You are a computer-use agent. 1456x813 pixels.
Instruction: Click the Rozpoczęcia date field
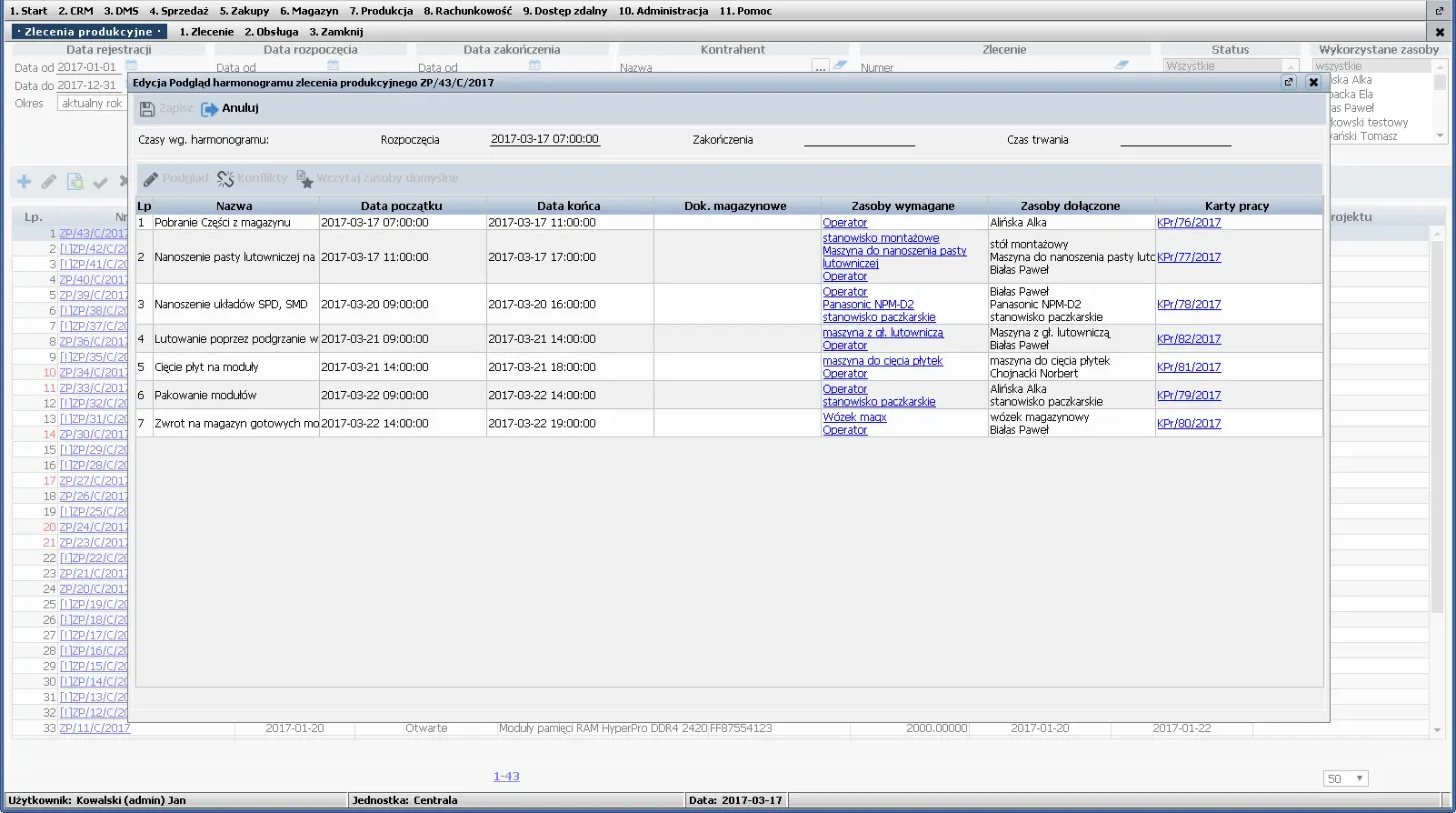coord(544,139)
